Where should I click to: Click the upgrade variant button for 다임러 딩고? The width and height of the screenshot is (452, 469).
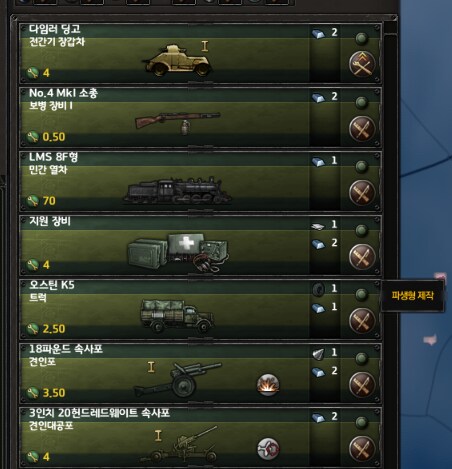pyautogui.click(x=362, y=64)
